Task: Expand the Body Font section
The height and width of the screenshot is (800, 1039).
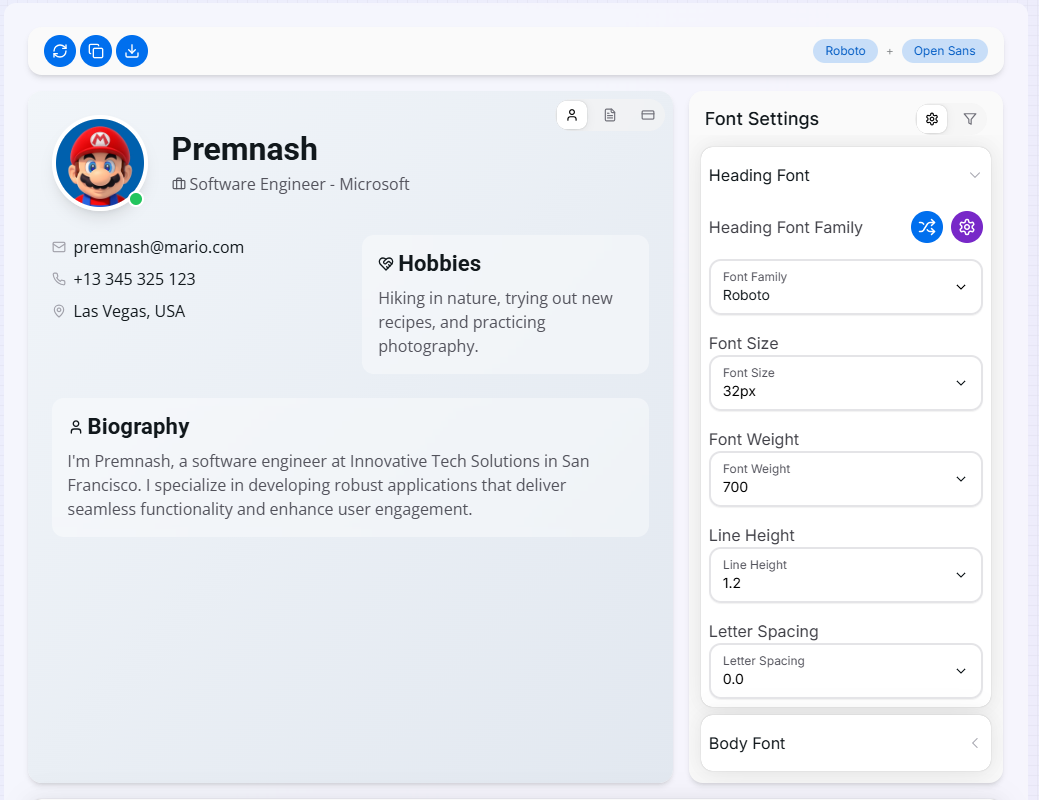Action: pos(975,743)
